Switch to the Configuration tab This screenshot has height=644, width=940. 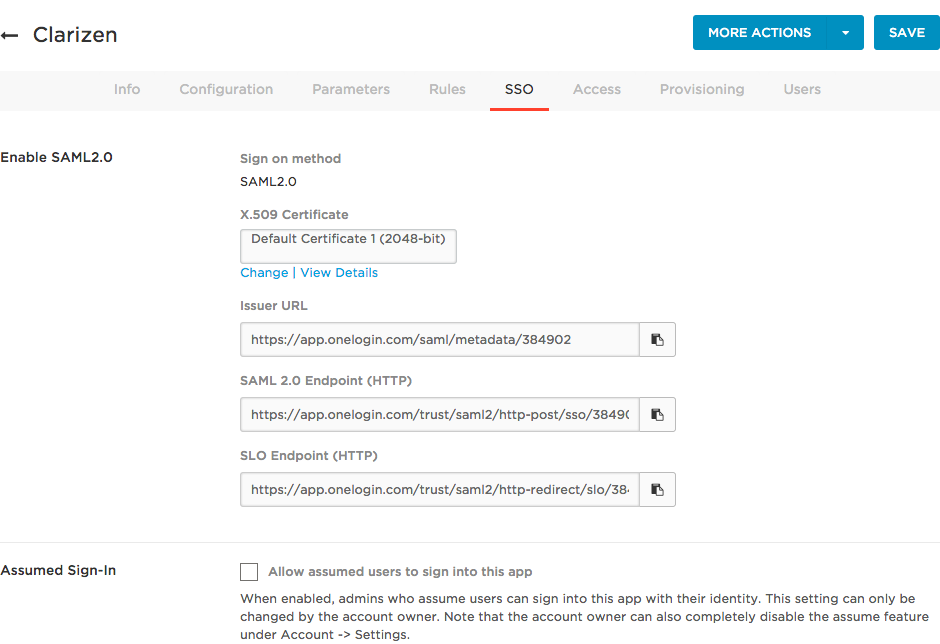[226, 89]
